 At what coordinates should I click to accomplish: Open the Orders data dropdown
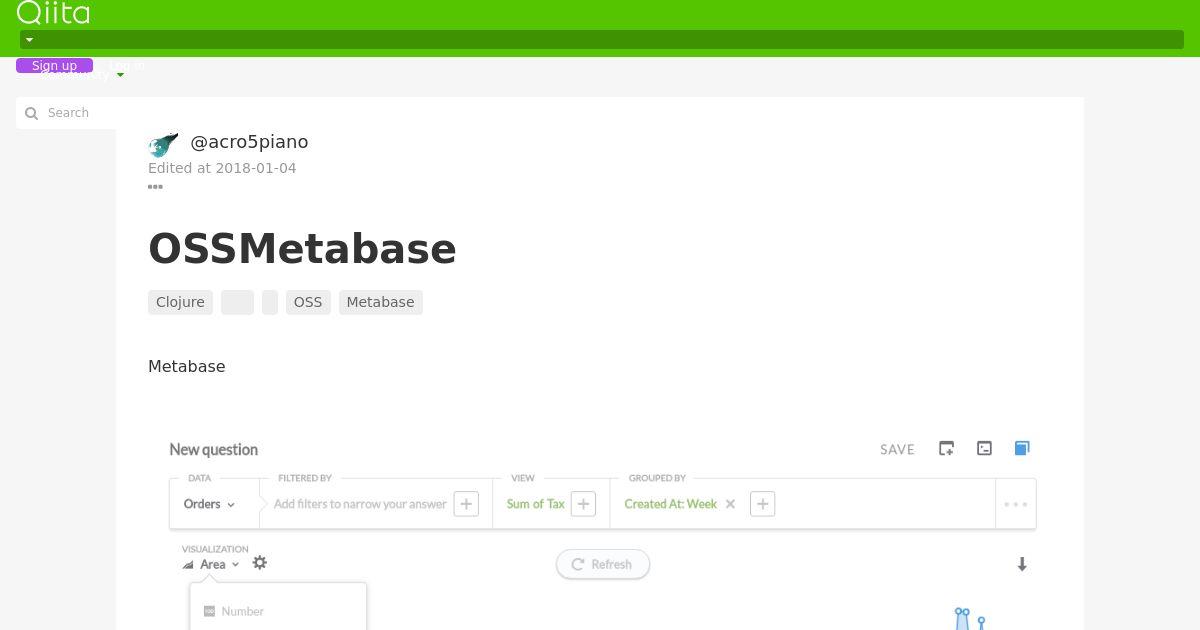pos(209,504)
